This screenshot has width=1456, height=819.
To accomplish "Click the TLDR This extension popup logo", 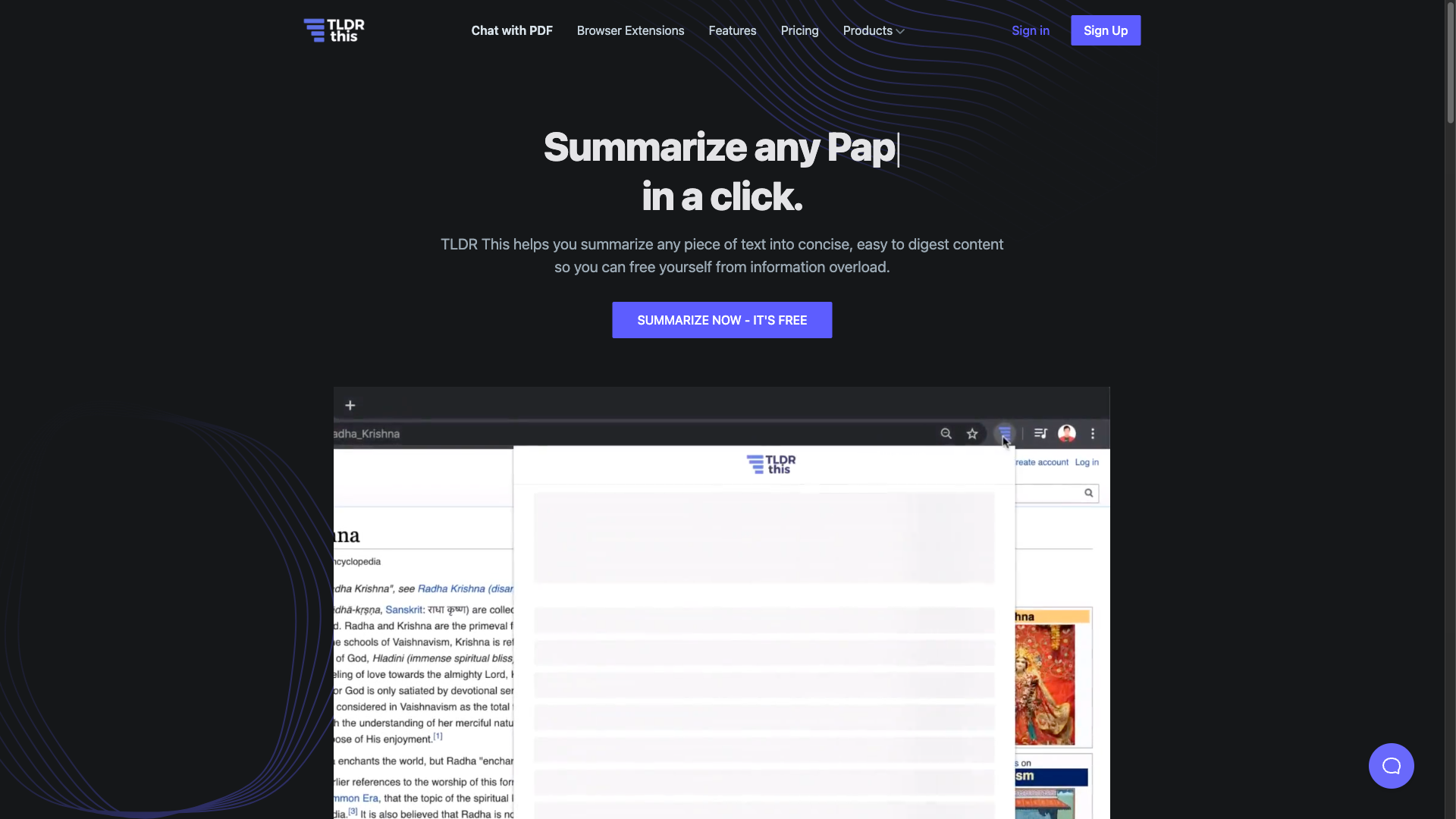I will point(770,463).
